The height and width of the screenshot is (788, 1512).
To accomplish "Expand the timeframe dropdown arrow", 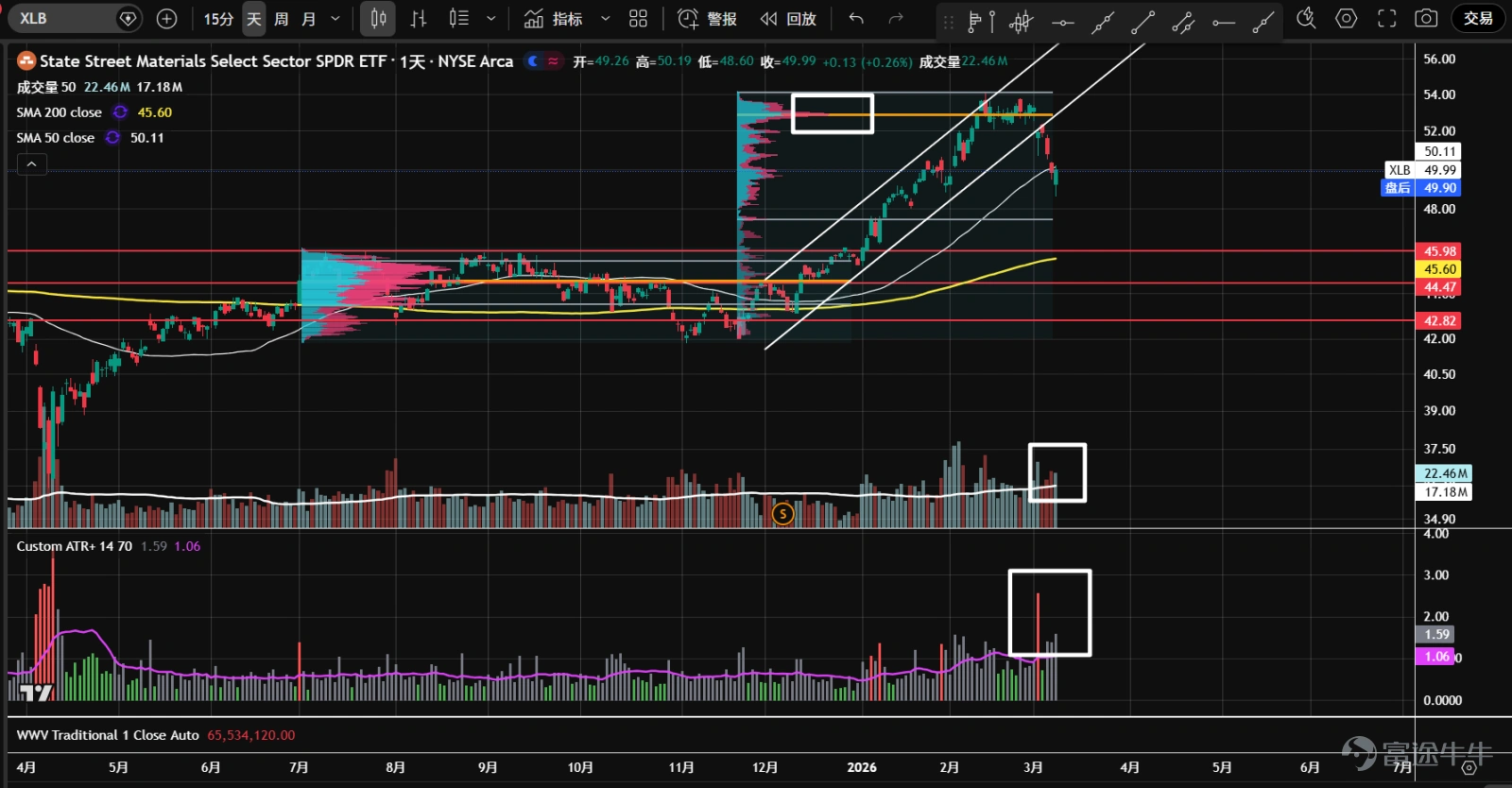I will click(x=335, y=18).
